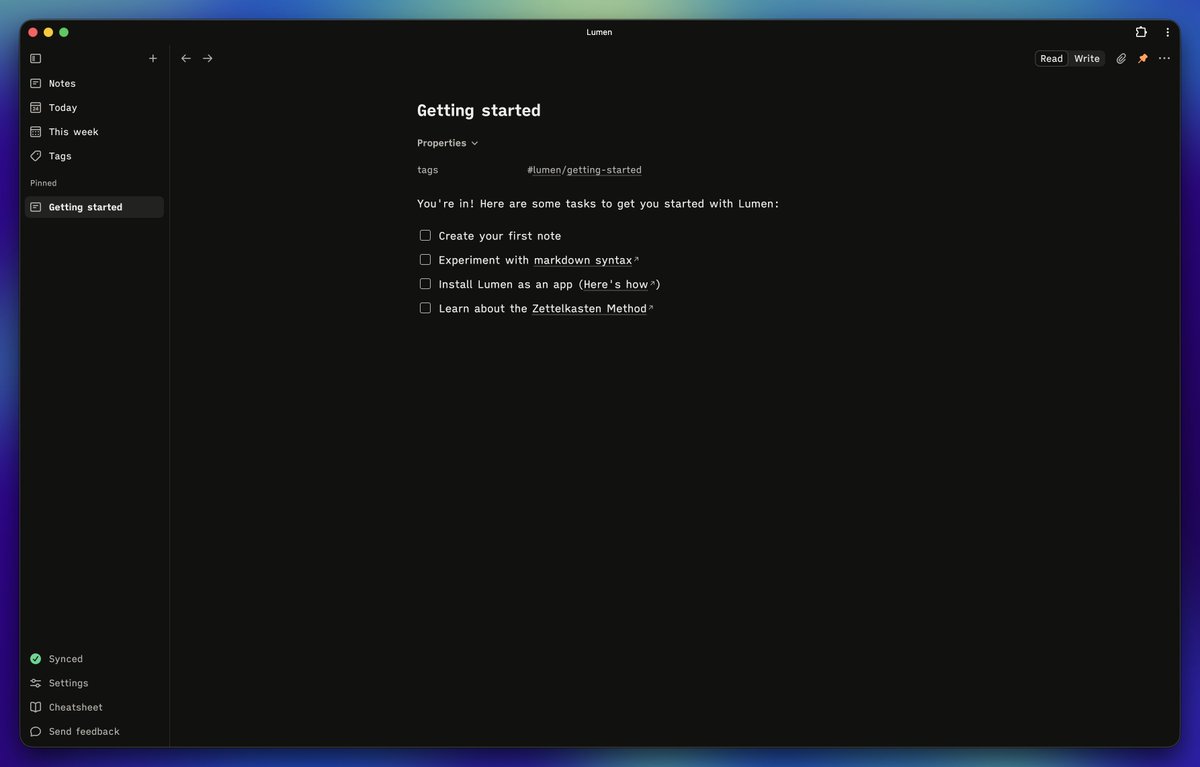Click the Cheatsheet book icon

click(36, 707)
